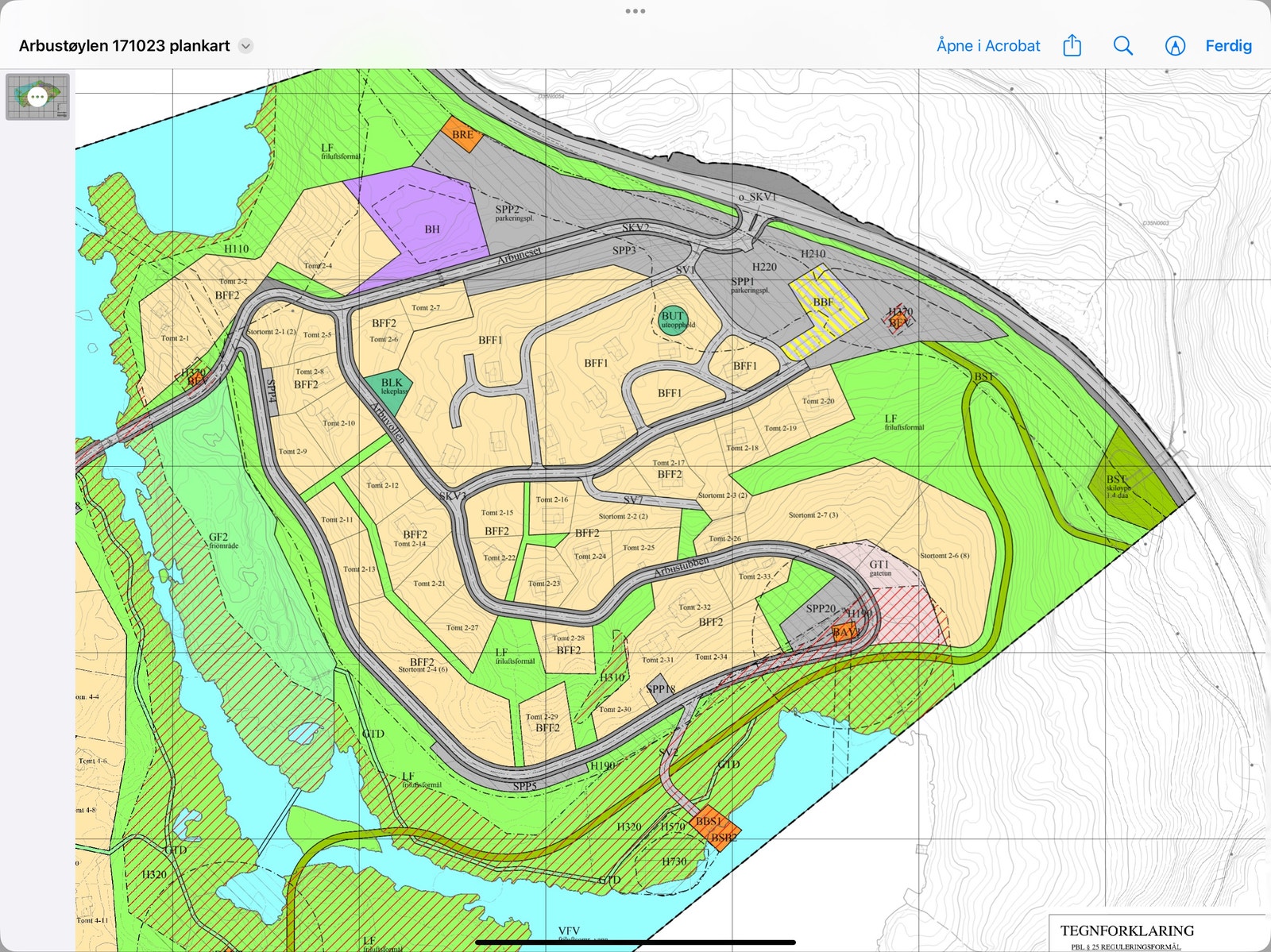Tap the TEGNFORKLARING legend heading
The height and width of the screenshot is (952, 1271).
1126,931
